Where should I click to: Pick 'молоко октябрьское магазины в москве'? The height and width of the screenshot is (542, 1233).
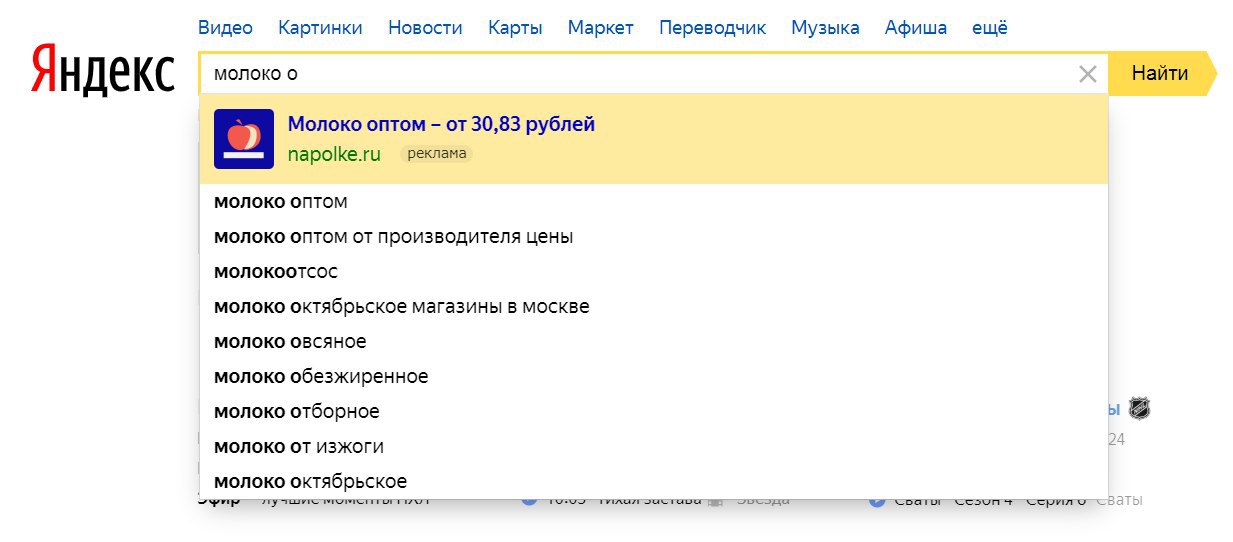coord(653,307)
